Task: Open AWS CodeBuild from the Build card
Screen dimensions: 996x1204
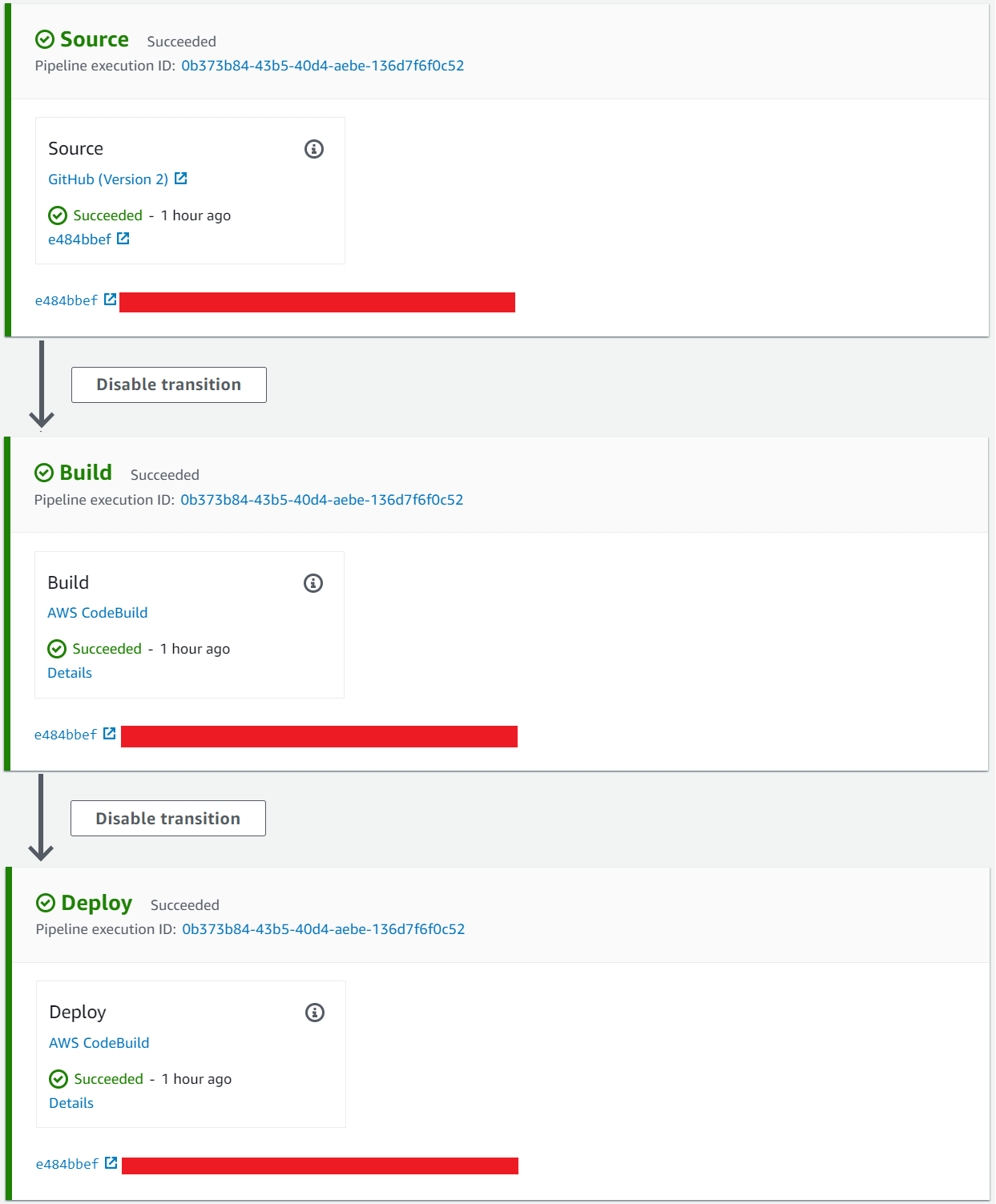Action: pyautogui.click(x=97, y=612)
